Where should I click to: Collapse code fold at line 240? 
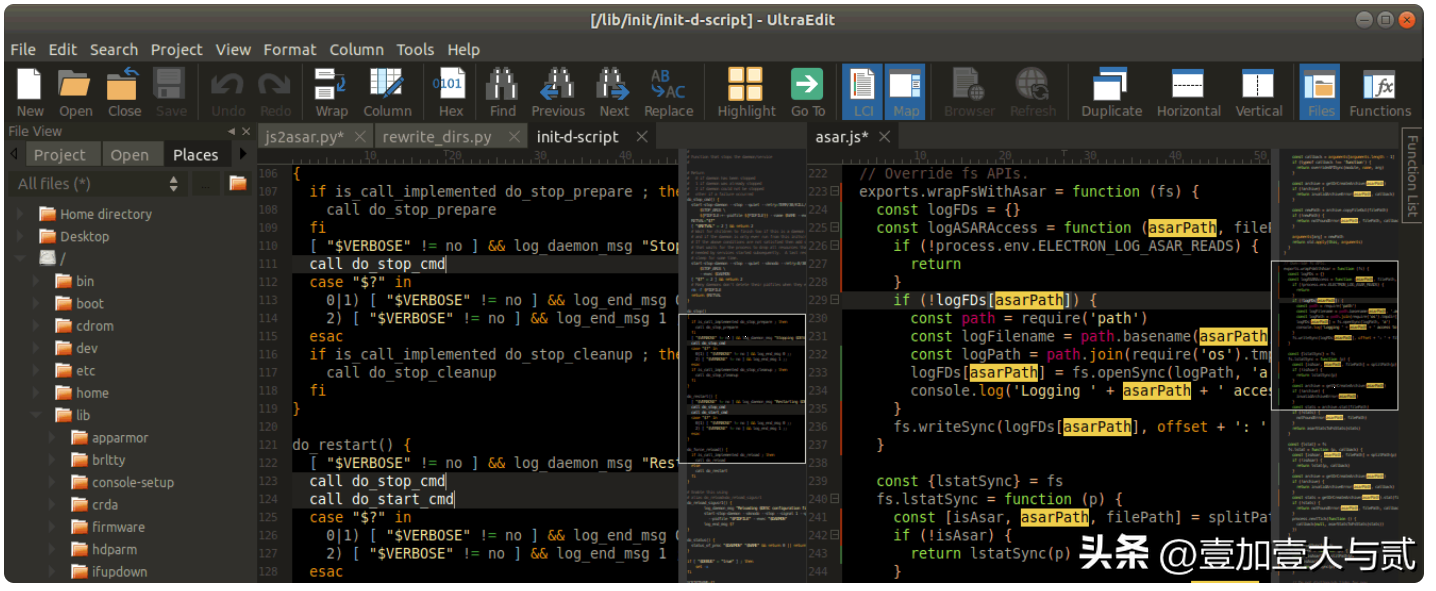point(835,499)
